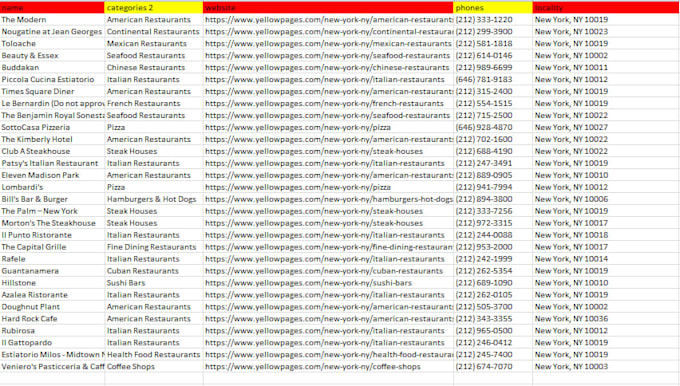Image resolution: width=680 pixels, height=386 pixels.
Task: Select the 'Eleven Madison Park' cell
Action: point(52,175)
